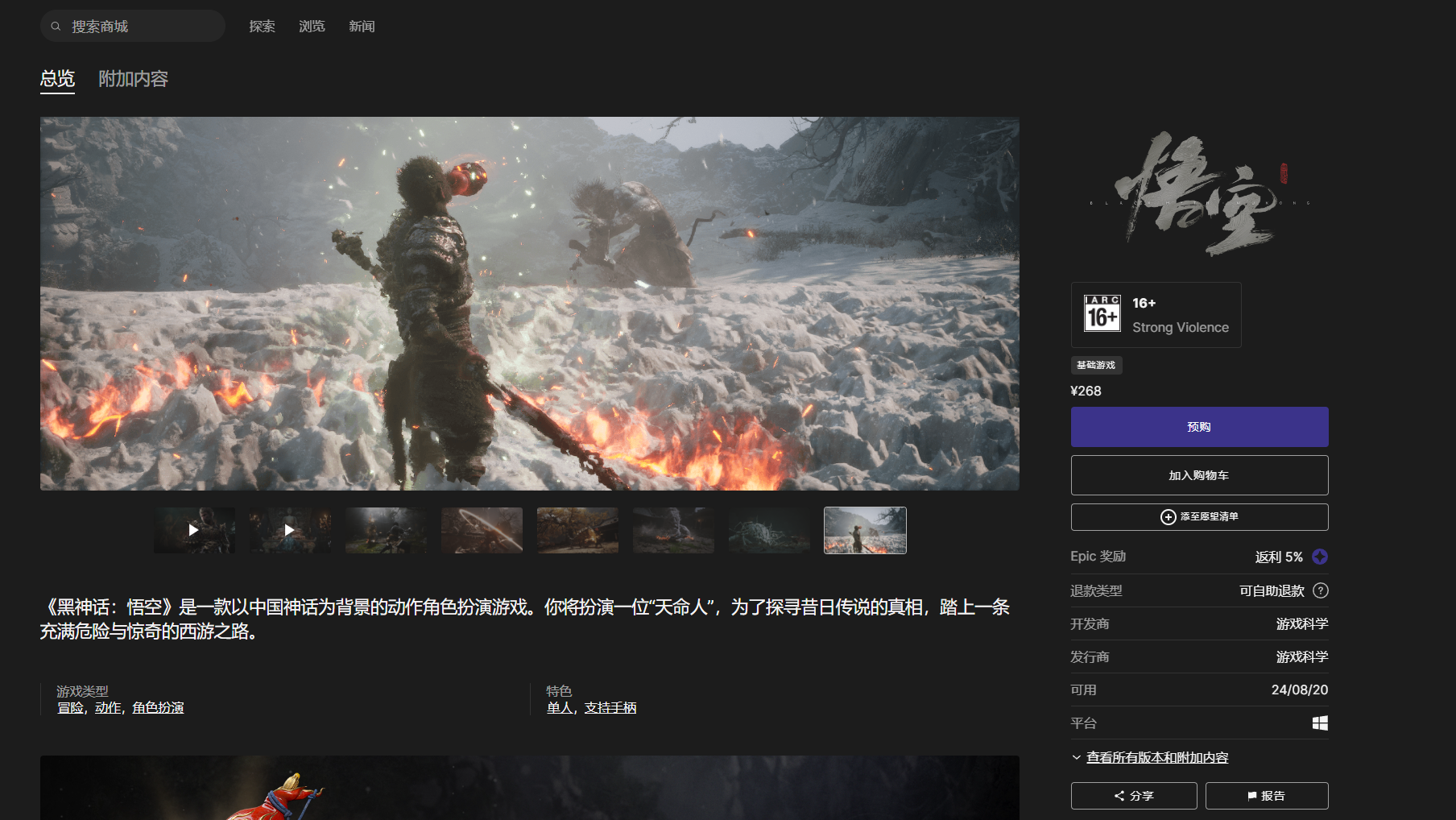This screenshot has width=1456, height=820.
Task: Click the 基础游戏 tag label
Action: [x=1096, y=366]
